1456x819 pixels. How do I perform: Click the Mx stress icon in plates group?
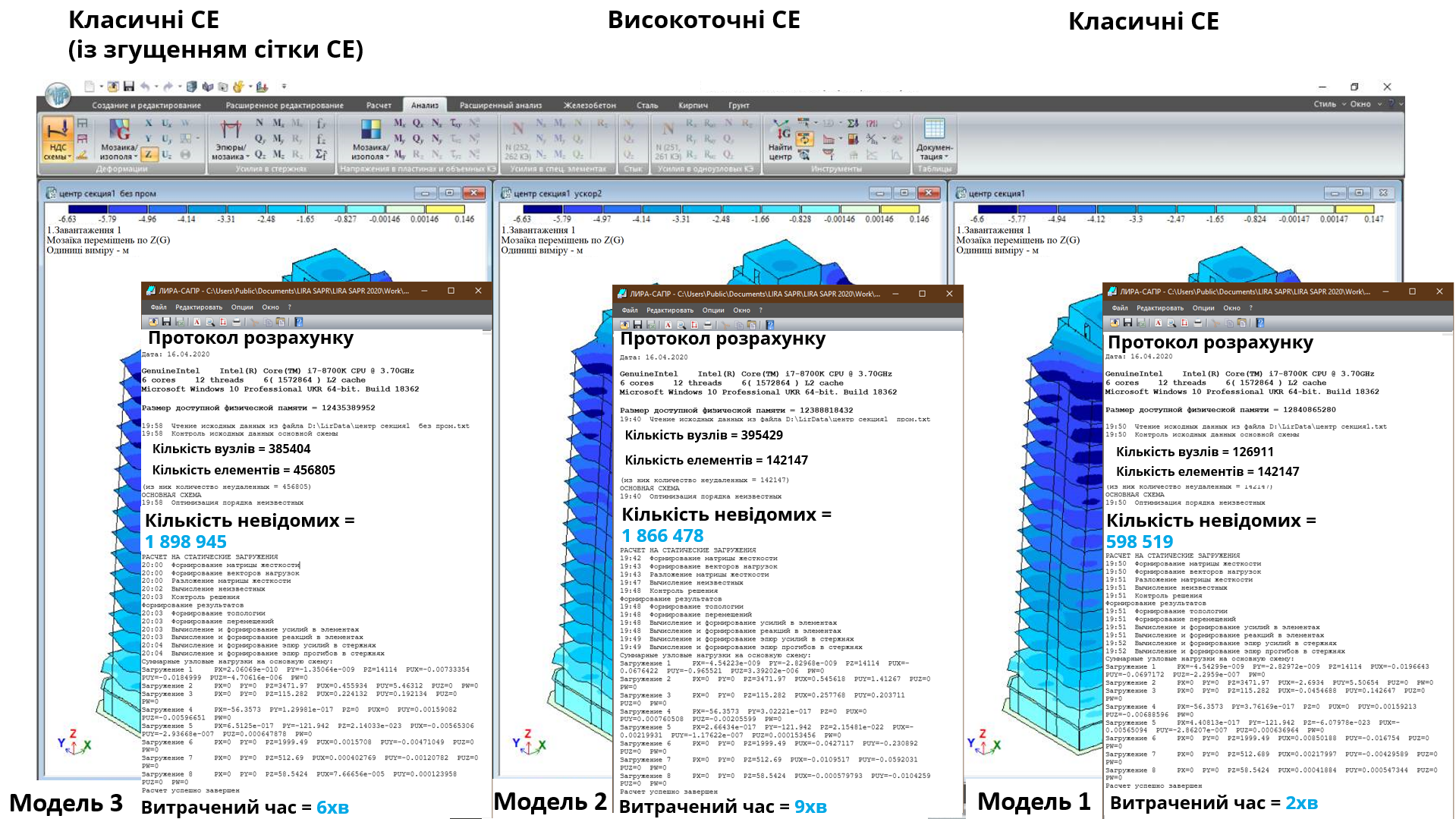point(399,123)
